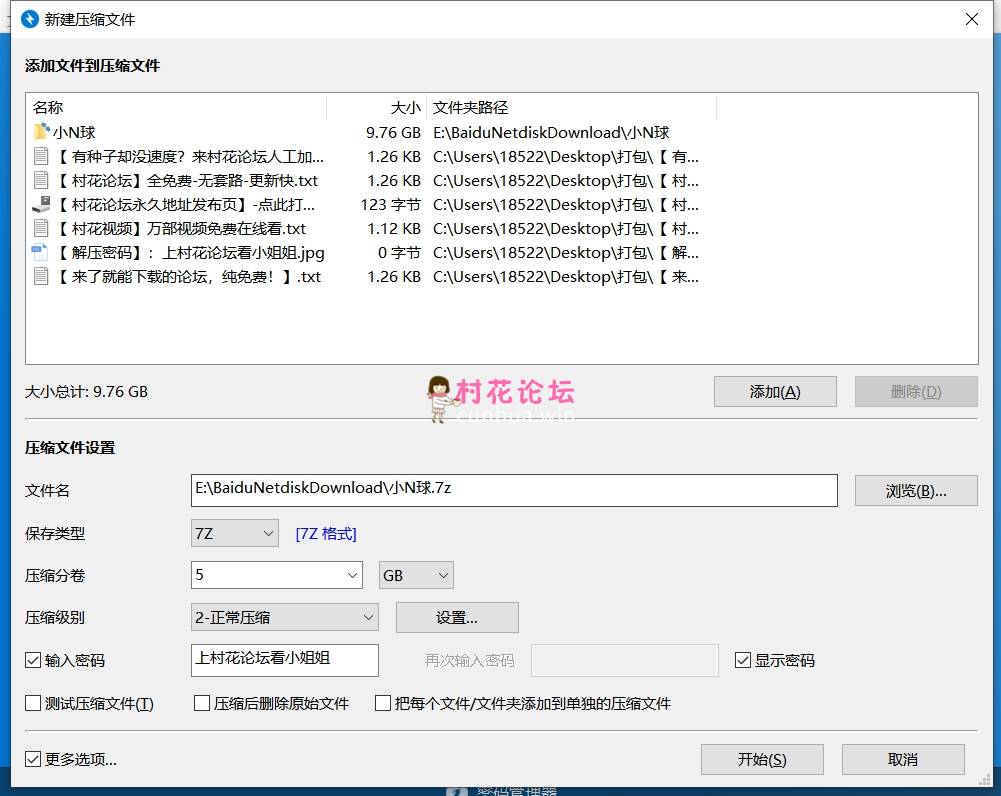Uncheck the 显示密码 checkbox

tap(742, 660)
